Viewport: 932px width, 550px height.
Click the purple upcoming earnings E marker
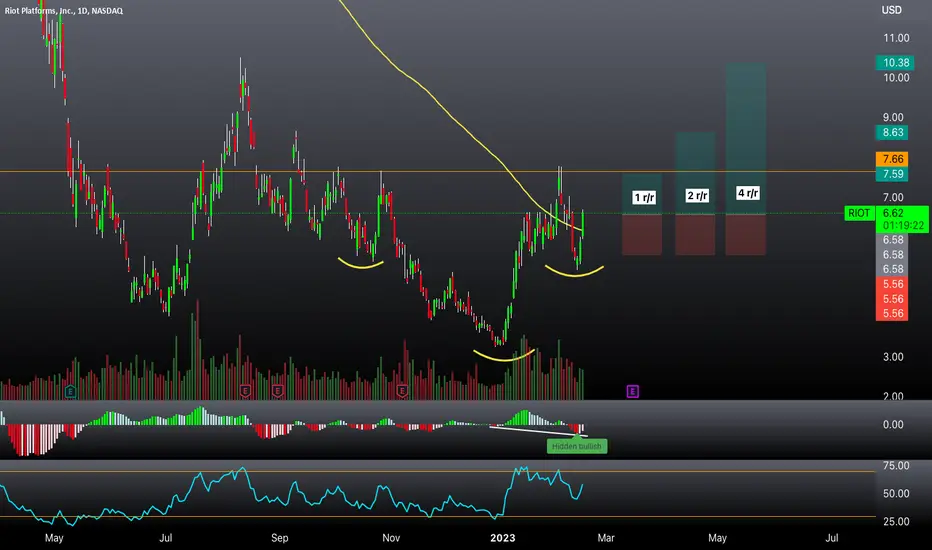pyautogui.click(x=632, y=391)
